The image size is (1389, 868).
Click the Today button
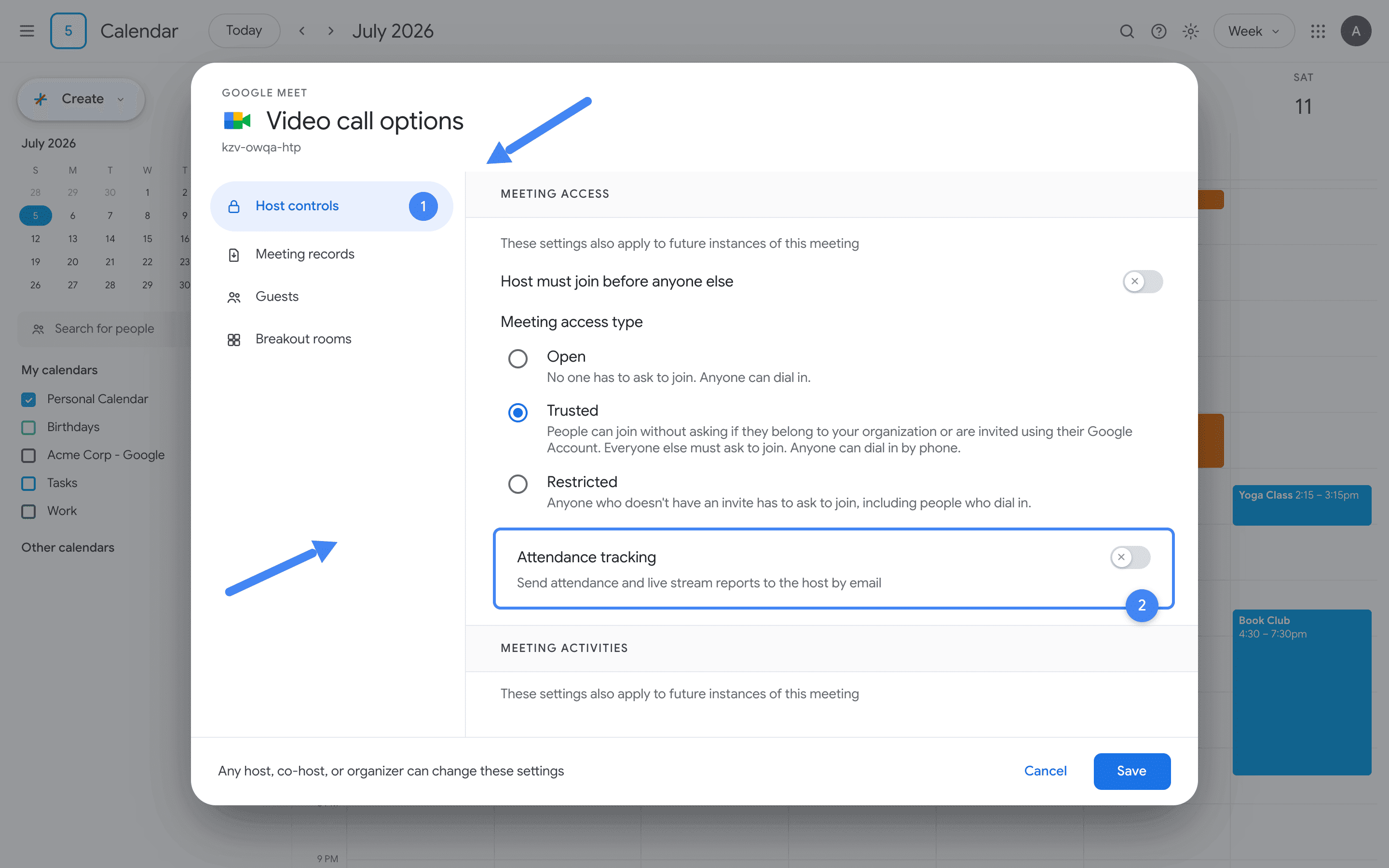(244, 31)
